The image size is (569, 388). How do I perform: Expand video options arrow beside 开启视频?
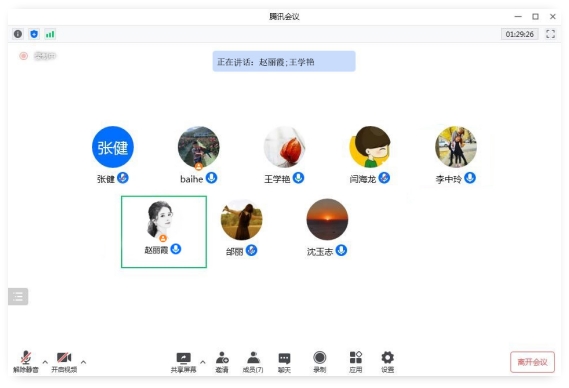pyautogui.click(x=83, y=362)
